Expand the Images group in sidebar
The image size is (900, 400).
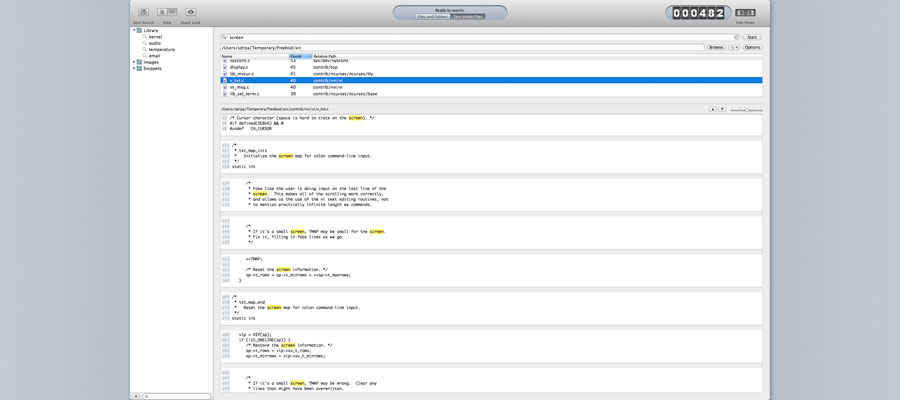tap(135, 62)
